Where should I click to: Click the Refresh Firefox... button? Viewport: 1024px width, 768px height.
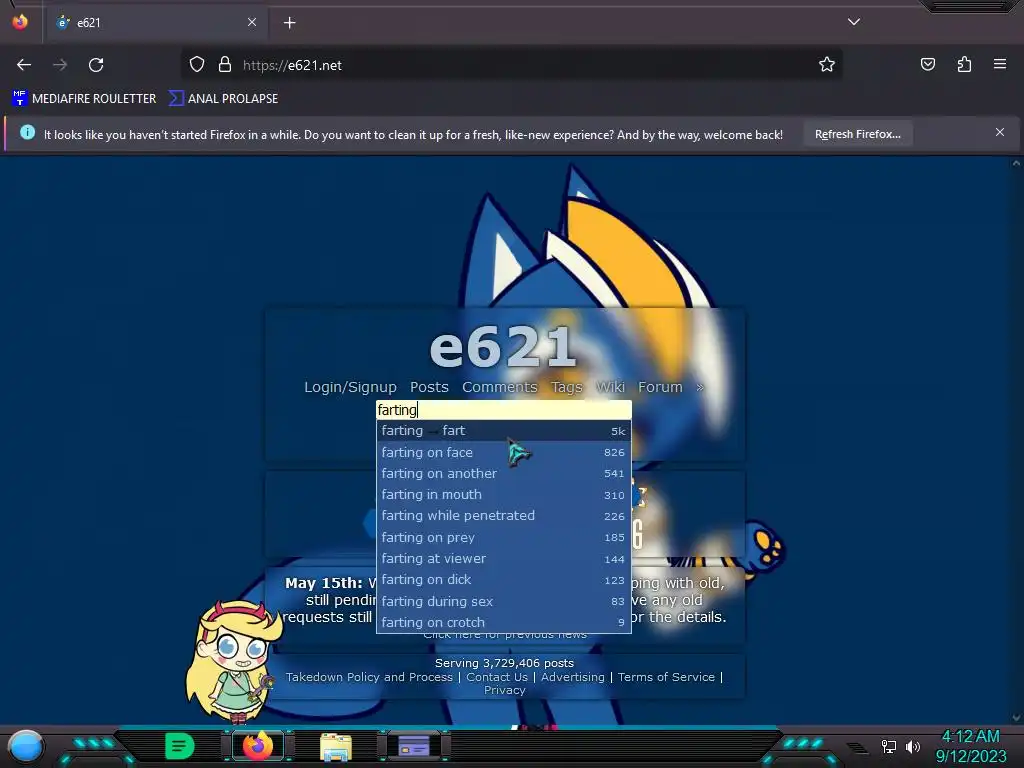click(x=857, y=134)
